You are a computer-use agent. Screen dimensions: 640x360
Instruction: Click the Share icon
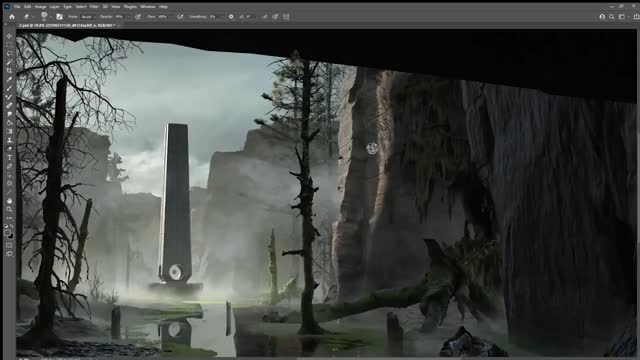[636, 17]
